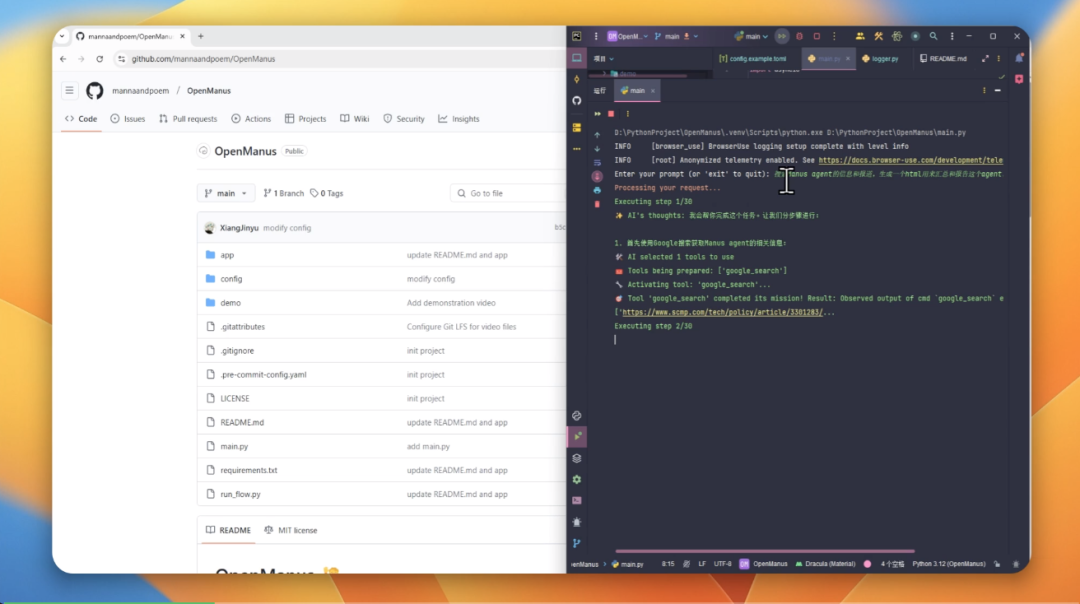Open the Pull requests tab on GitHub
Screen dimensions: 1080x604
188,119
